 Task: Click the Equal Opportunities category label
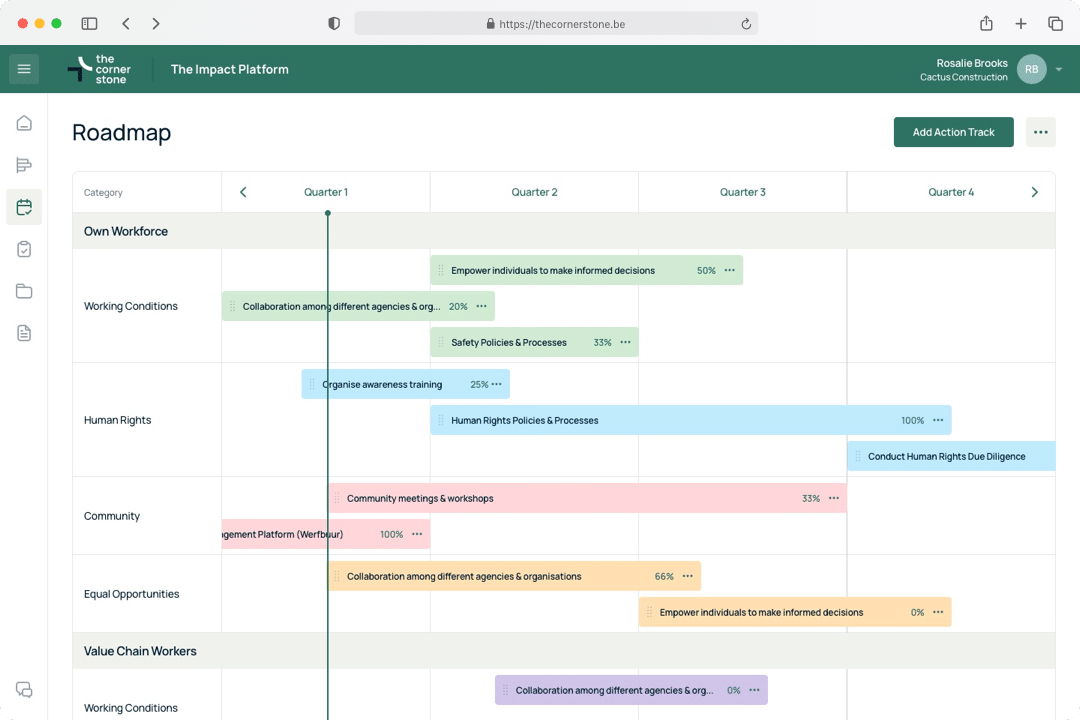(x=132, y=594)
